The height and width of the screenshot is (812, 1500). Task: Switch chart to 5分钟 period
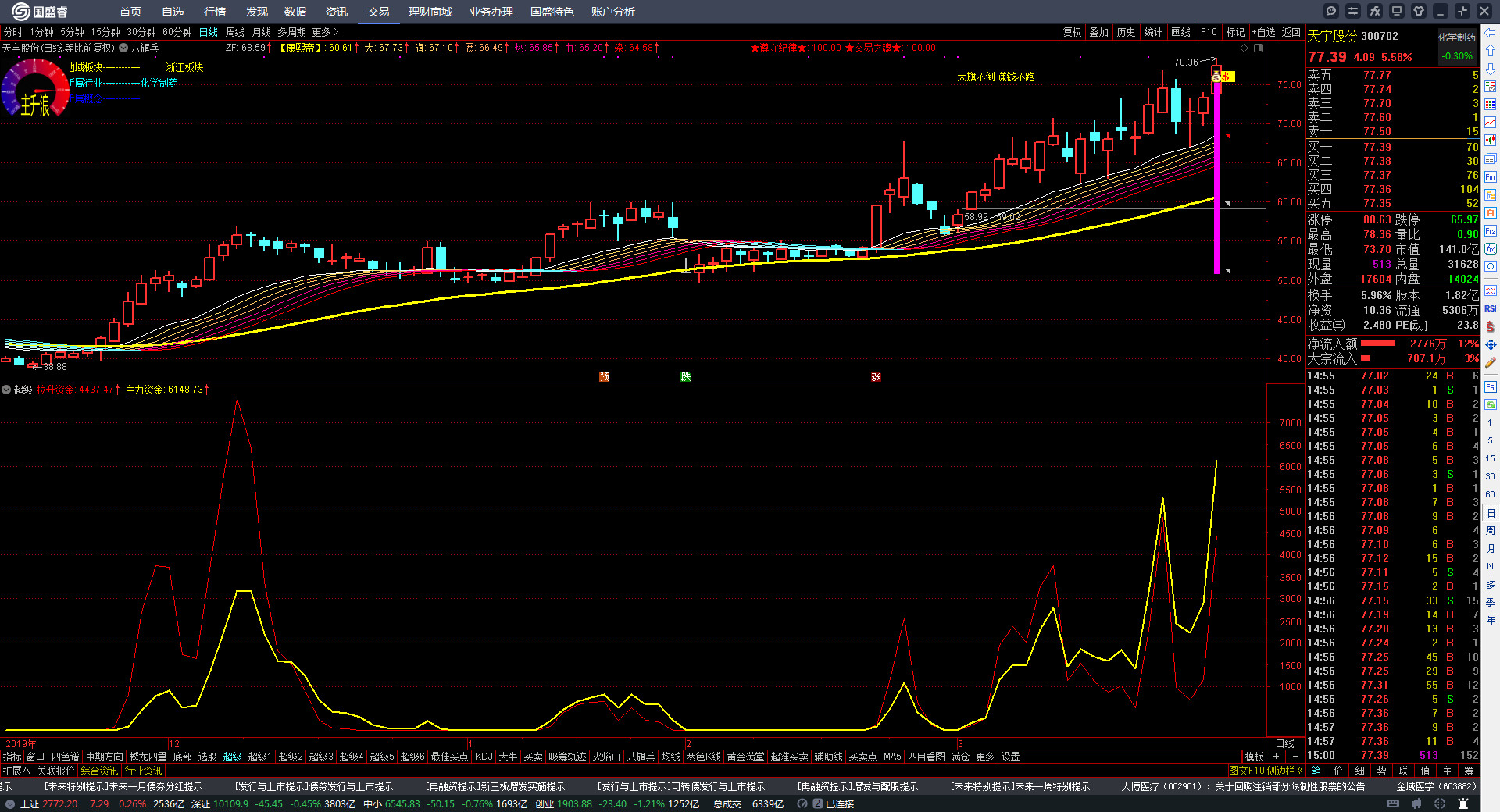click(x=72, y=32)
